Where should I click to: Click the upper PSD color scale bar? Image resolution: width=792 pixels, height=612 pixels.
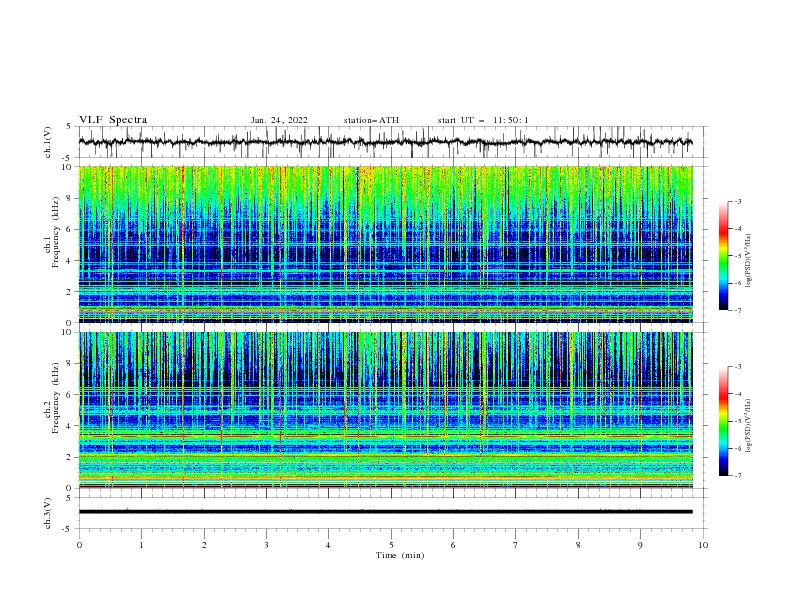[723, 255]
